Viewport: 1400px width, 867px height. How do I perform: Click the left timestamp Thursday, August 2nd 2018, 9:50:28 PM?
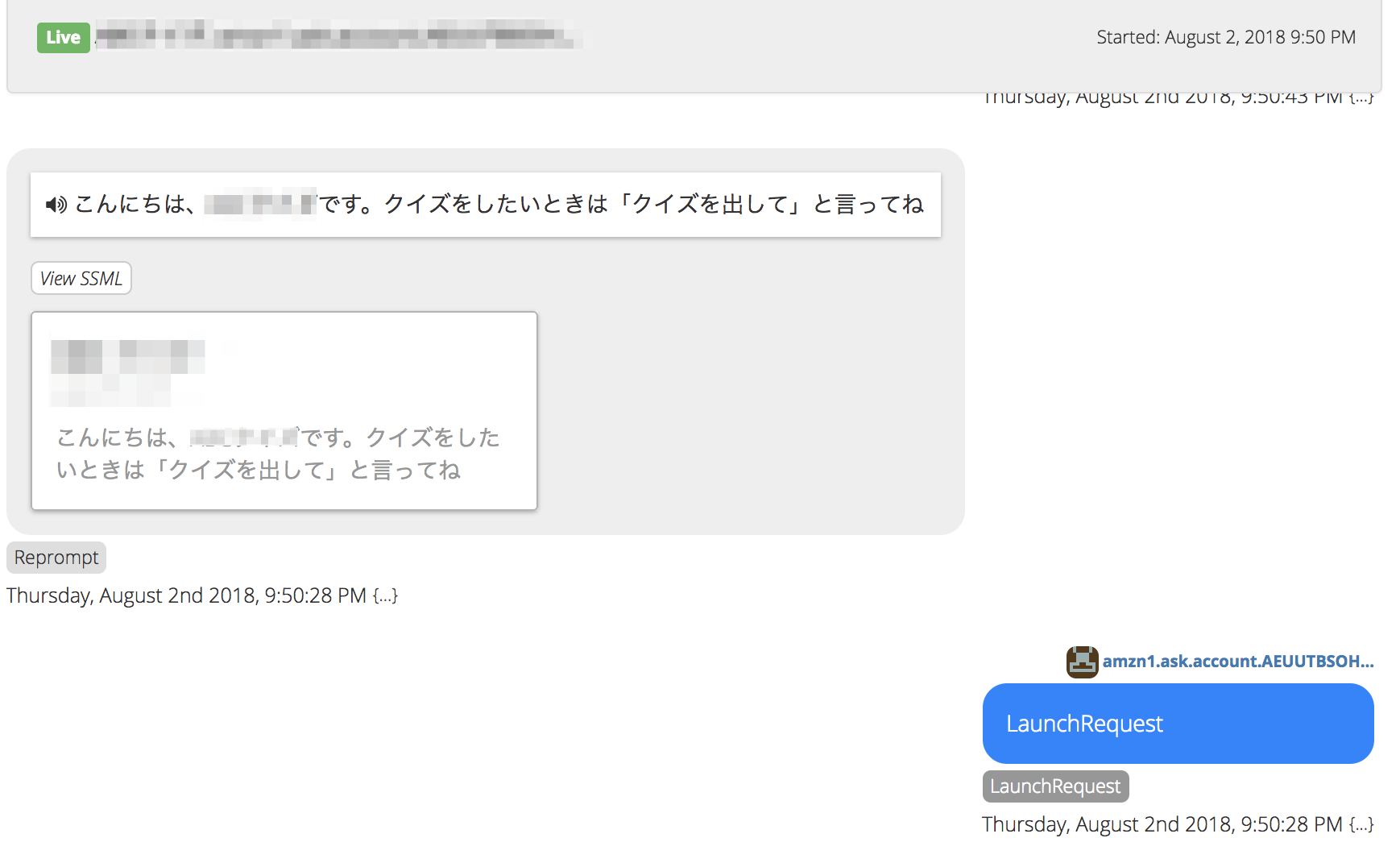pyautogui.click(x=186, y=595)
